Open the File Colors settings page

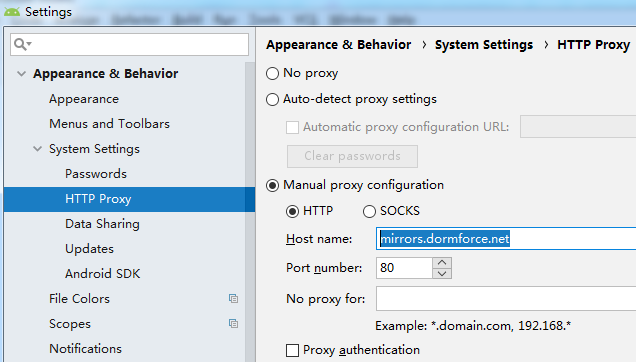[x=80, y=299]
